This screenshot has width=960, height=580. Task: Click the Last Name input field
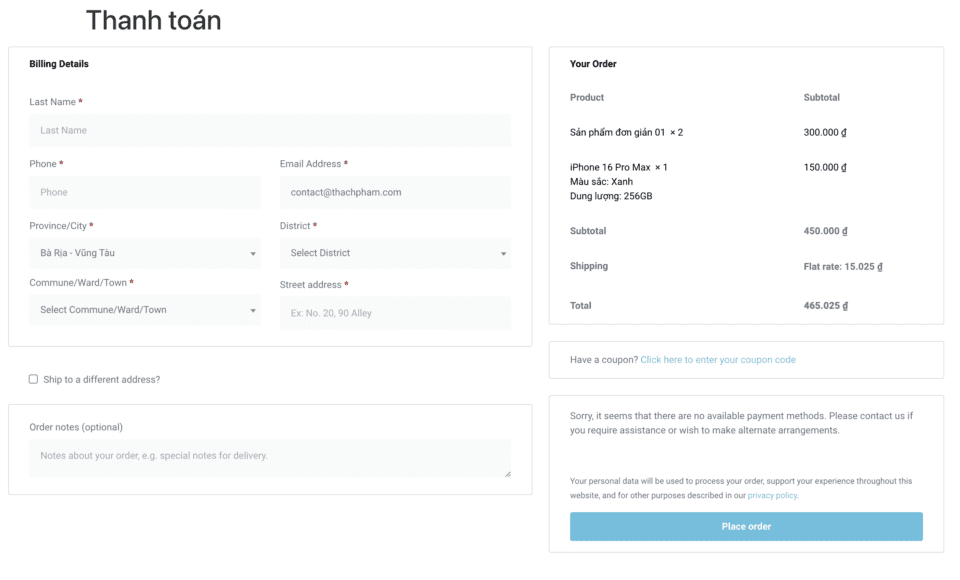pos(270,130)
